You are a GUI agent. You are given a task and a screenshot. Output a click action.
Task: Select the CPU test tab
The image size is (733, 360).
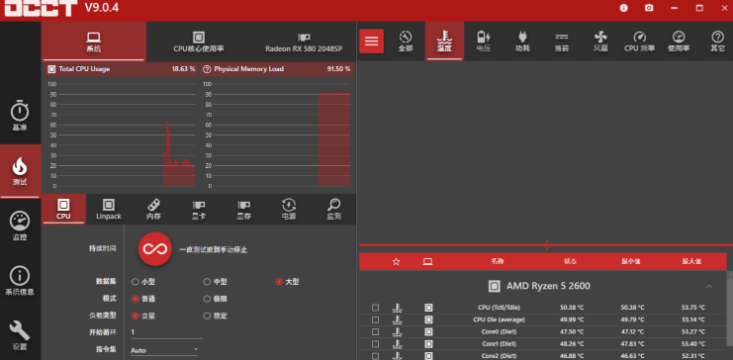coord(64,209)
